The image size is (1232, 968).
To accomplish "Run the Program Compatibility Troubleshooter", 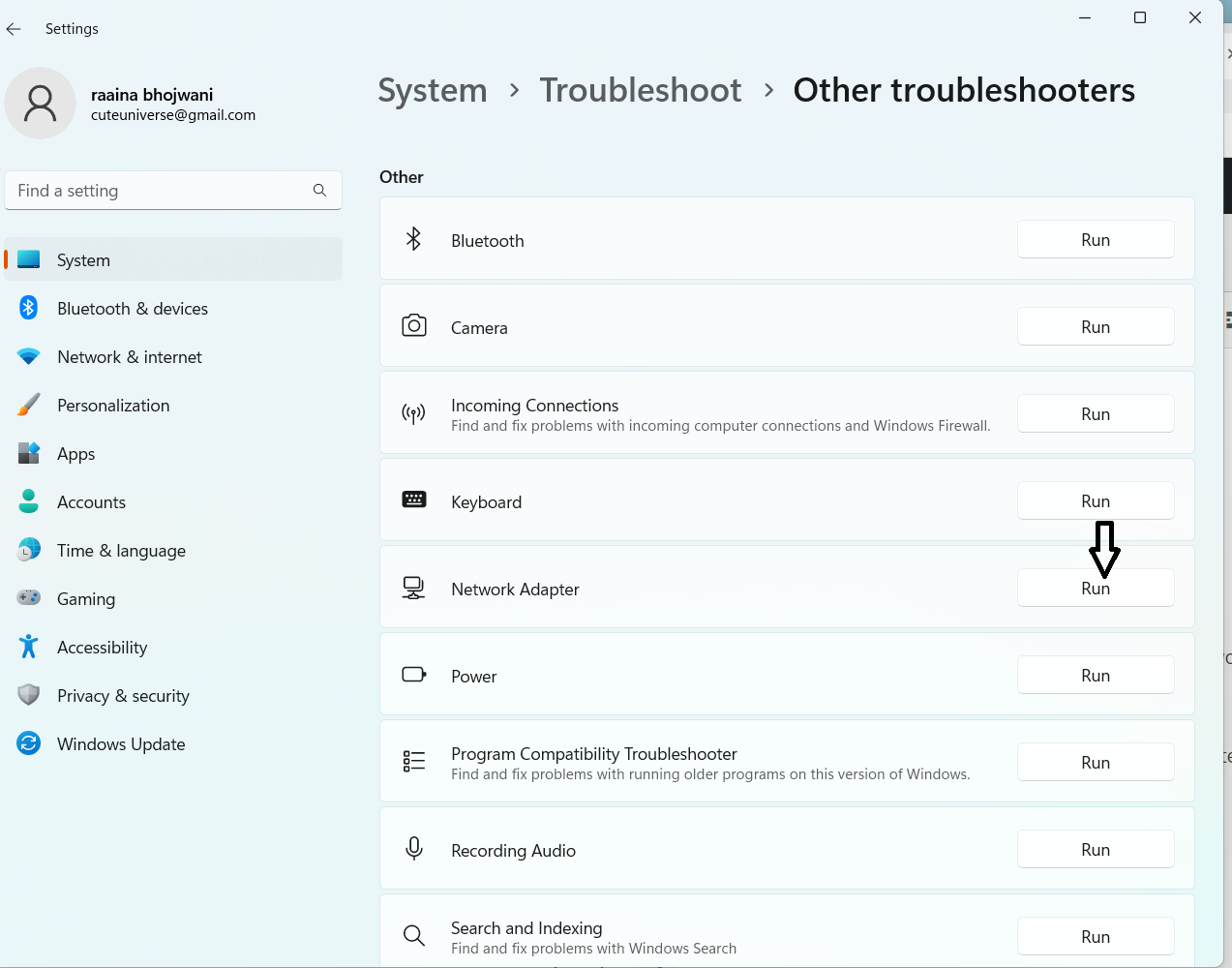I will pos(1096,763).
